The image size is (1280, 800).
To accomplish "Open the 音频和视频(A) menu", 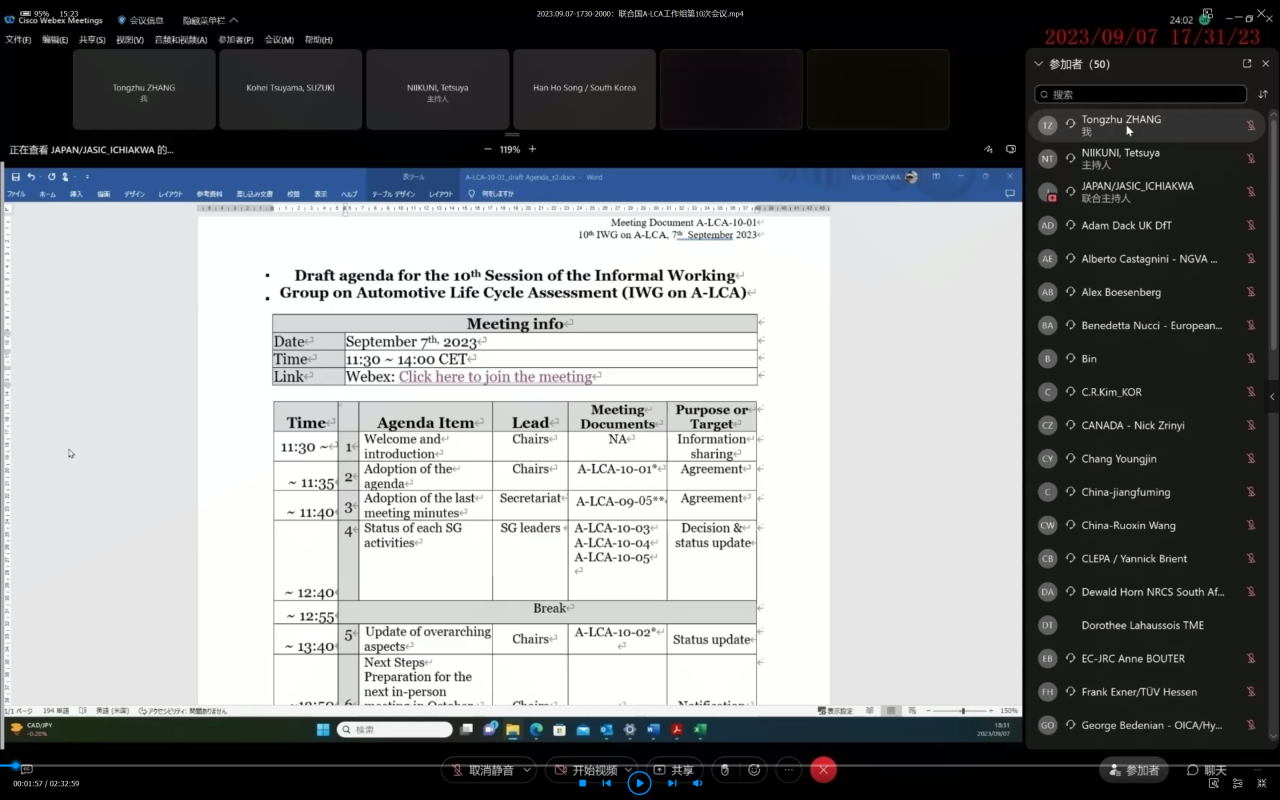I will point(180,40).
